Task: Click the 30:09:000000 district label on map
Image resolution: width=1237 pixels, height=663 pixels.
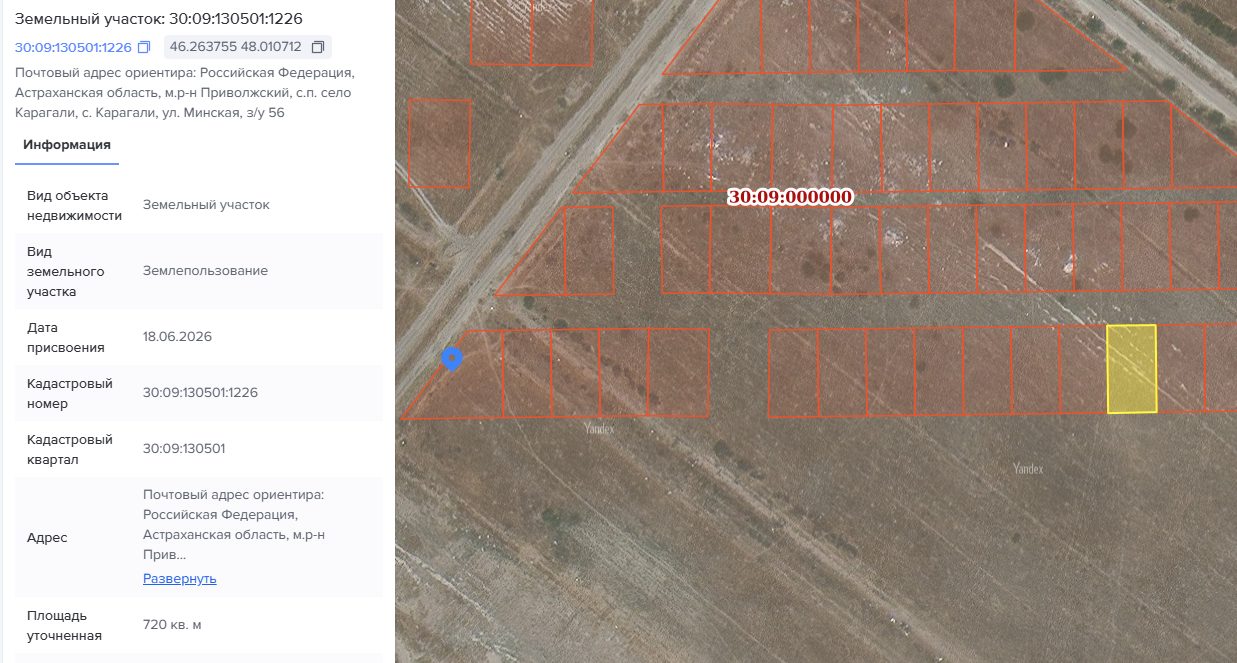Action: (x=790, y=197)
